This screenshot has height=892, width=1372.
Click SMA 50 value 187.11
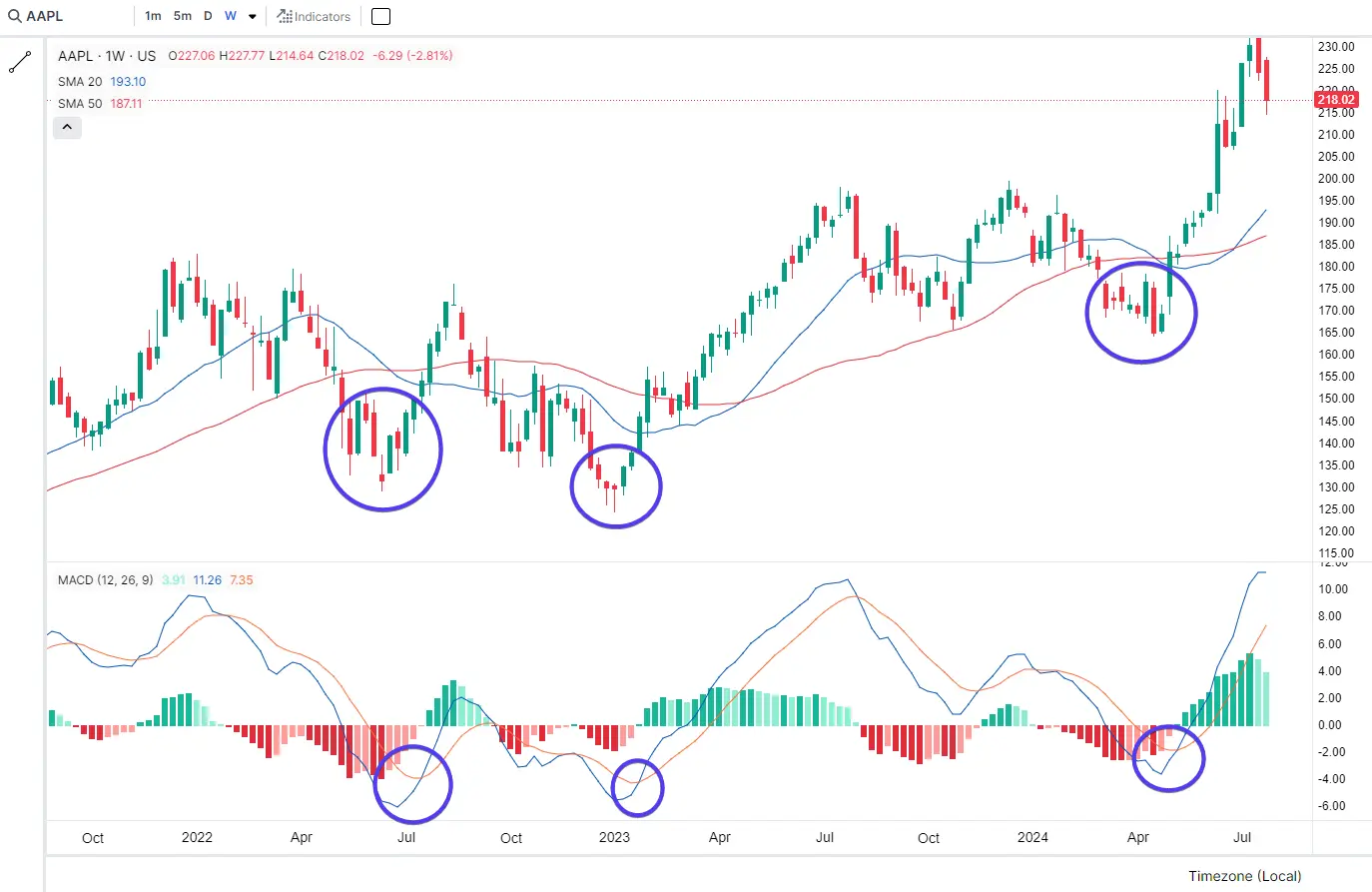[126, 104]
